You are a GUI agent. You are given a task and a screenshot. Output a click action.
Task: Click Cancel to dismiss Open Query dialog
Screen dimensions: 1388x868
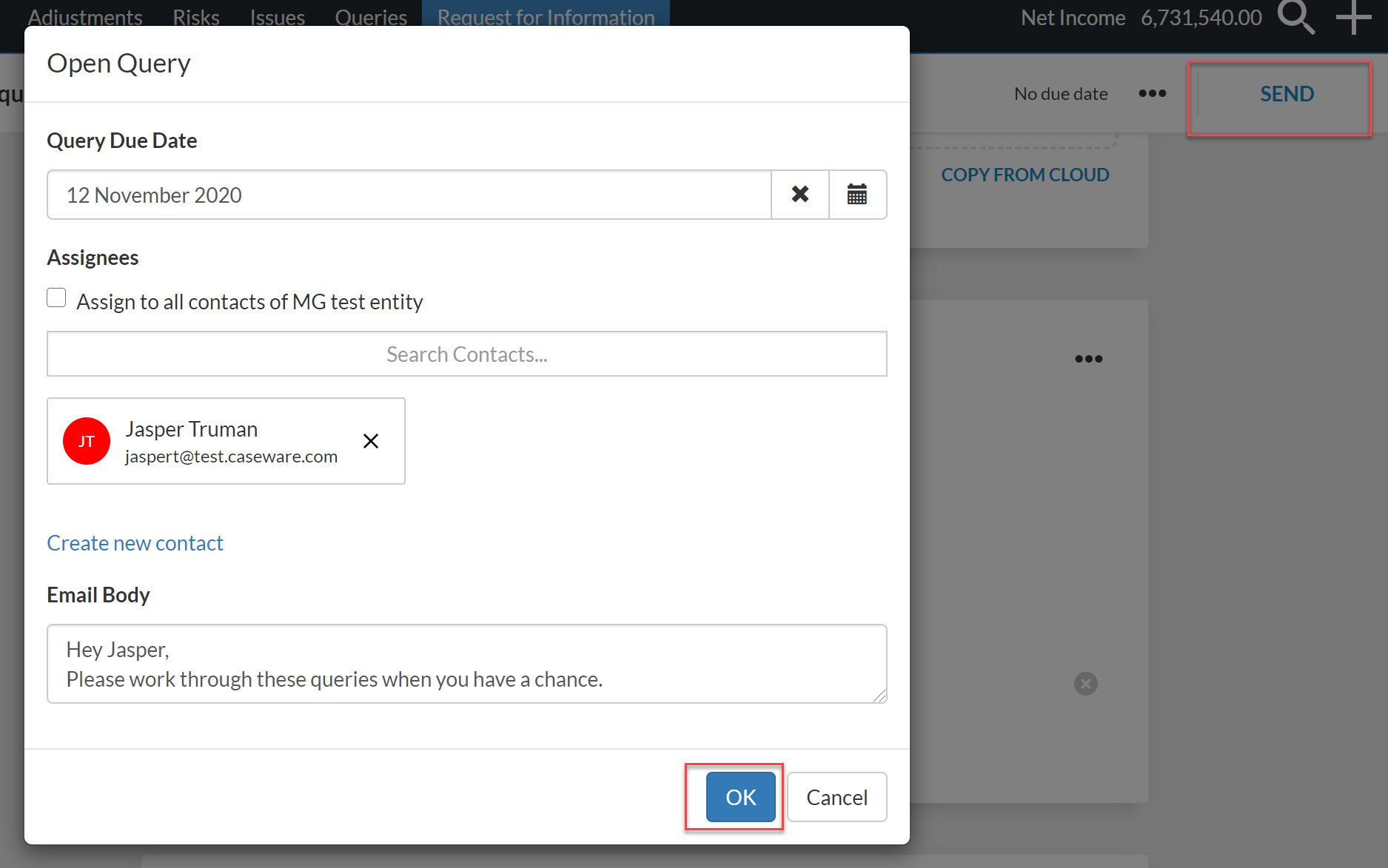[837, 797]
